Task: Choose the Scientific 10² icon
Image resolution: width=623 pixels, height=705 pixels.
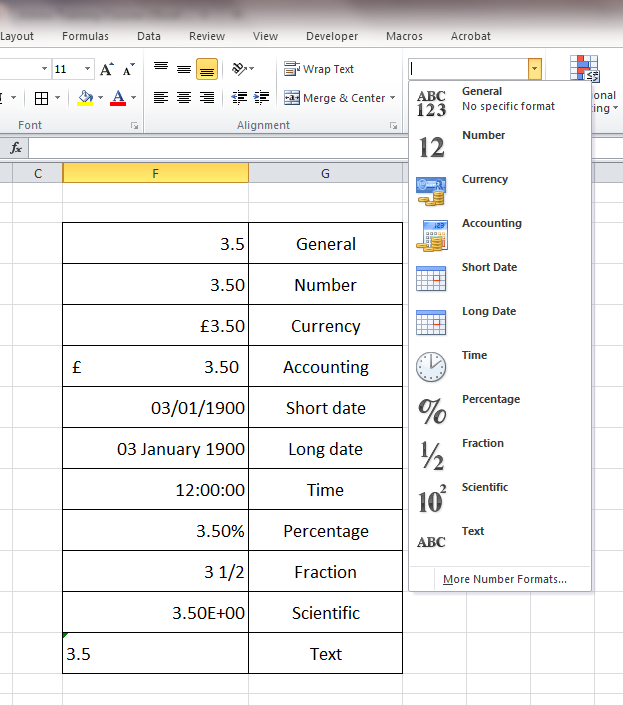Action: (432, 499)
